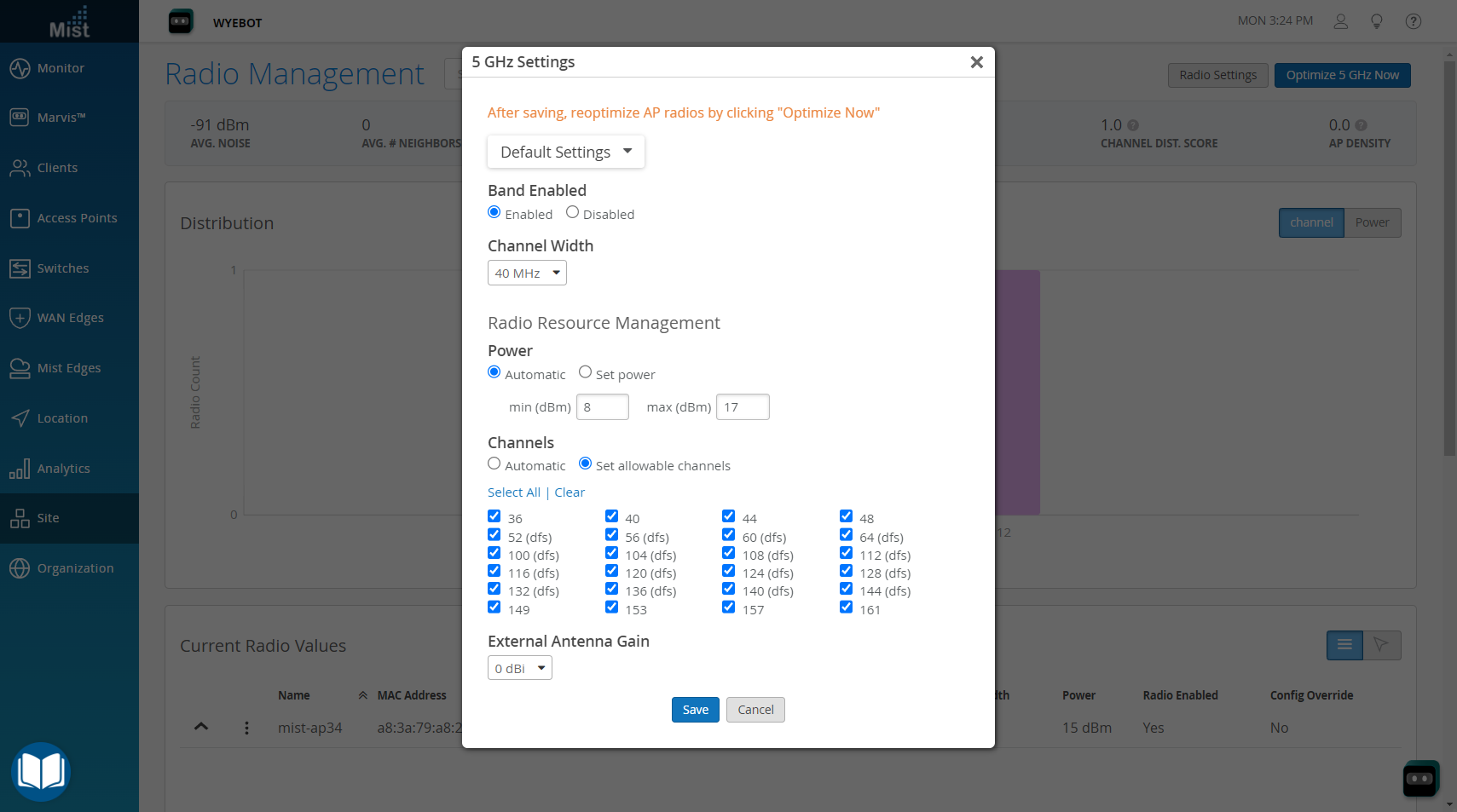The image size is (1457, 812).
Task: Open the user account icon in header
Action: (x=1340, y=21)
